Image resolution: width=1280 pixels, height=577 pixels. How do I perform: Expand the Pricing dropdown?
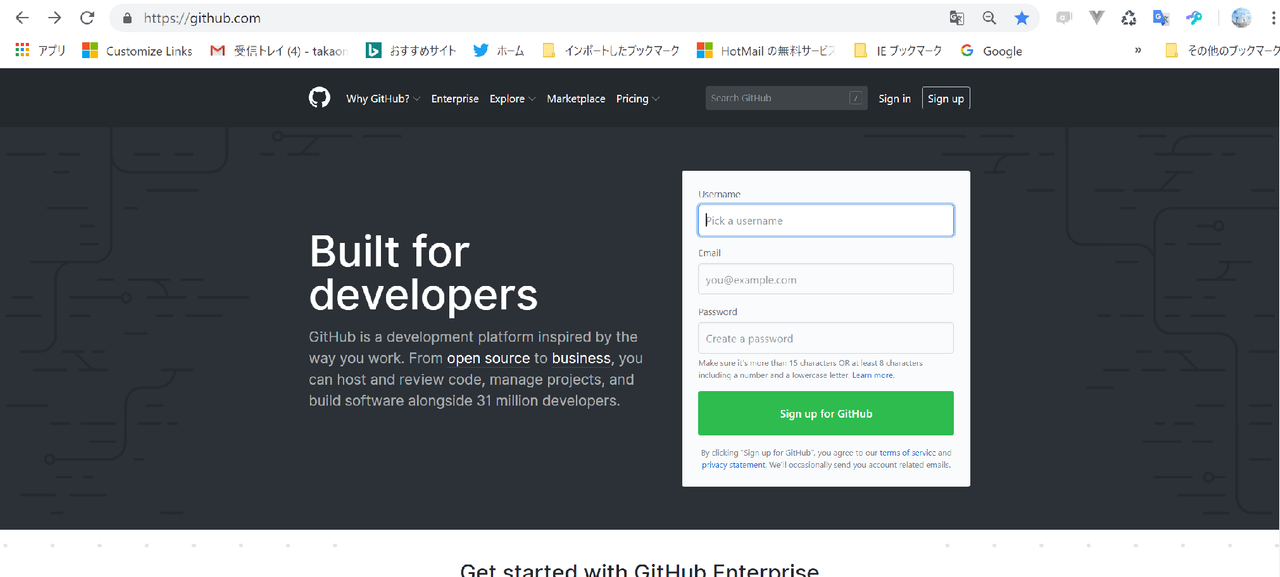pyautogui.click(x=638, y=99)
